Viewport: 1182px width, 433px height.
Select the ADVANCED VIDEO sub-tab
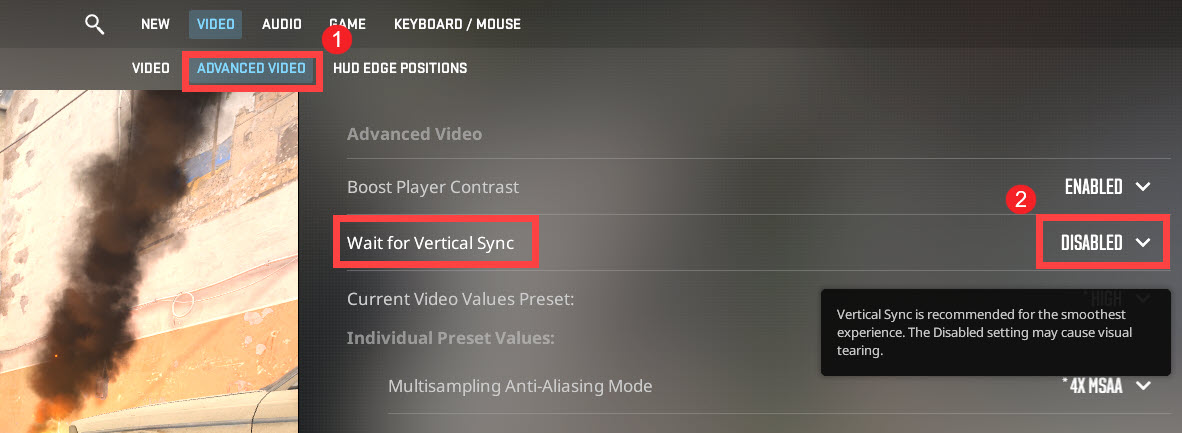point(251,69)
